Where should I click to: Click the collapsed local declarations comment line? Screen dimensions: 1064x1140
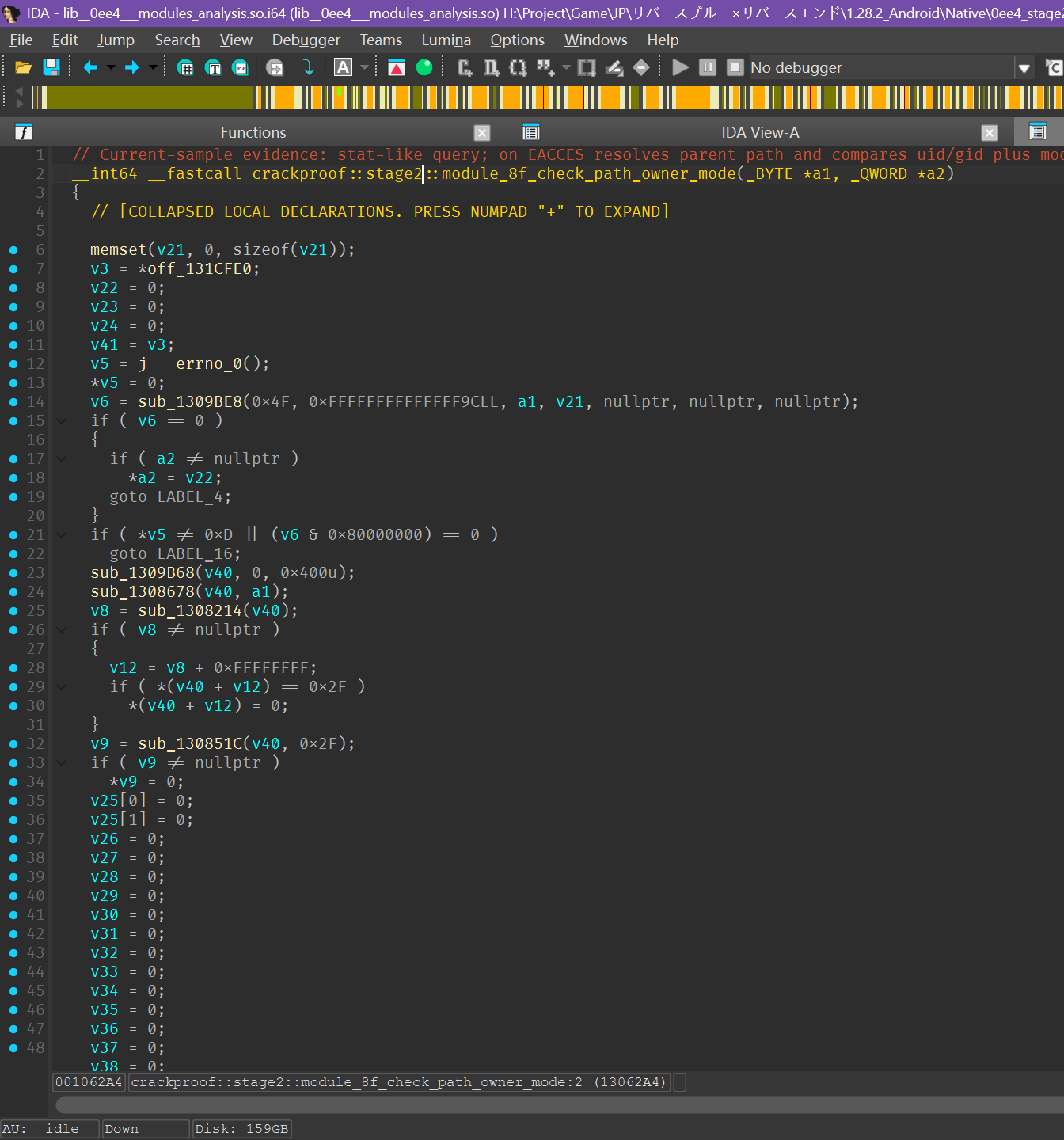(x=379, y=212)
